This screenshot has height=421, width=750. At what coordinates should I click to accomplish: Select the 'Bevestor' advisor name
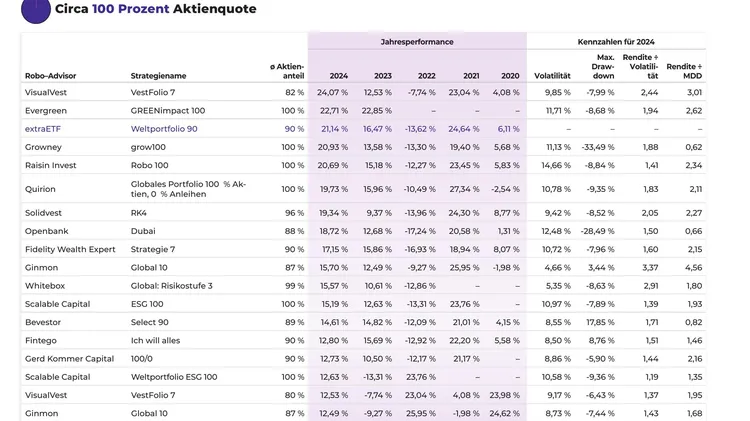pos(43,322)
